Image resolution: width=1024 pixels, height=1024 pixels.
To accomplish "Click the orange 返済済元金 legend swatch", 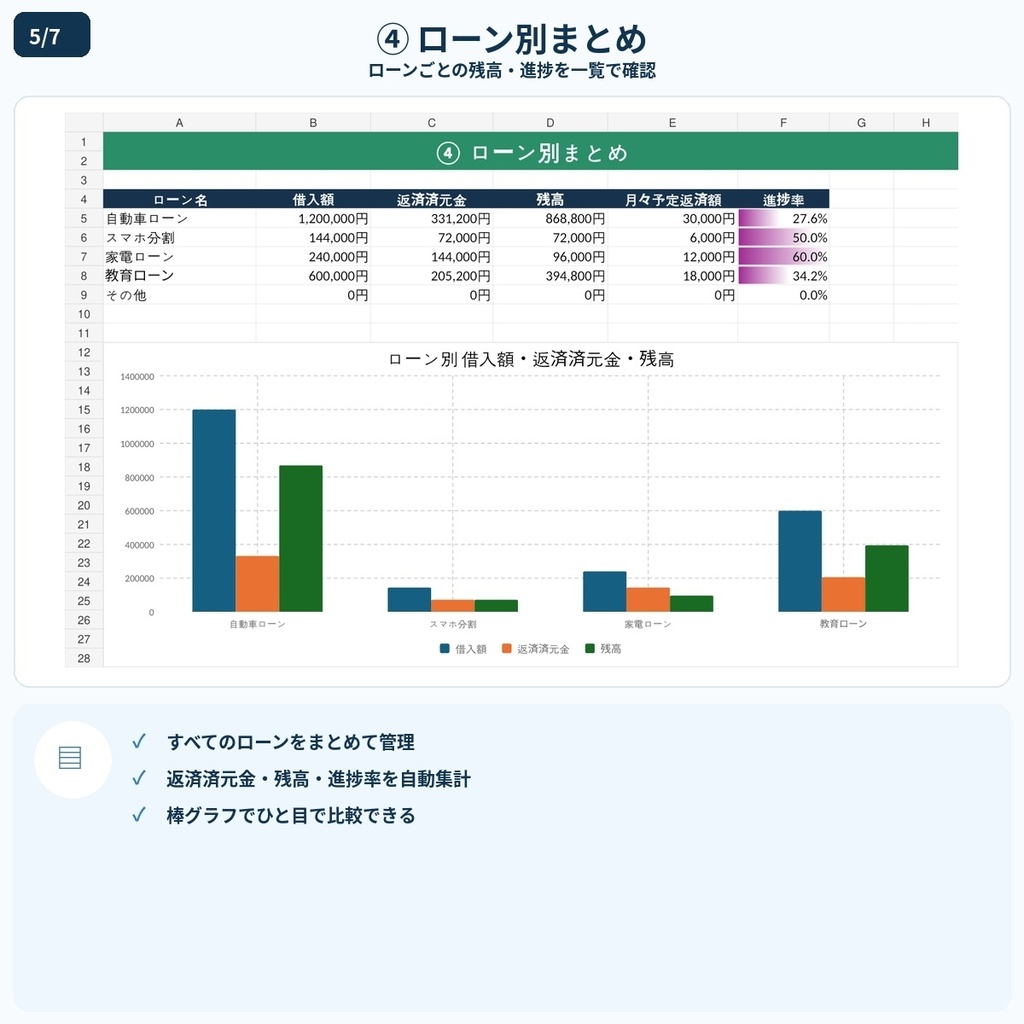I will coord(506,648).
